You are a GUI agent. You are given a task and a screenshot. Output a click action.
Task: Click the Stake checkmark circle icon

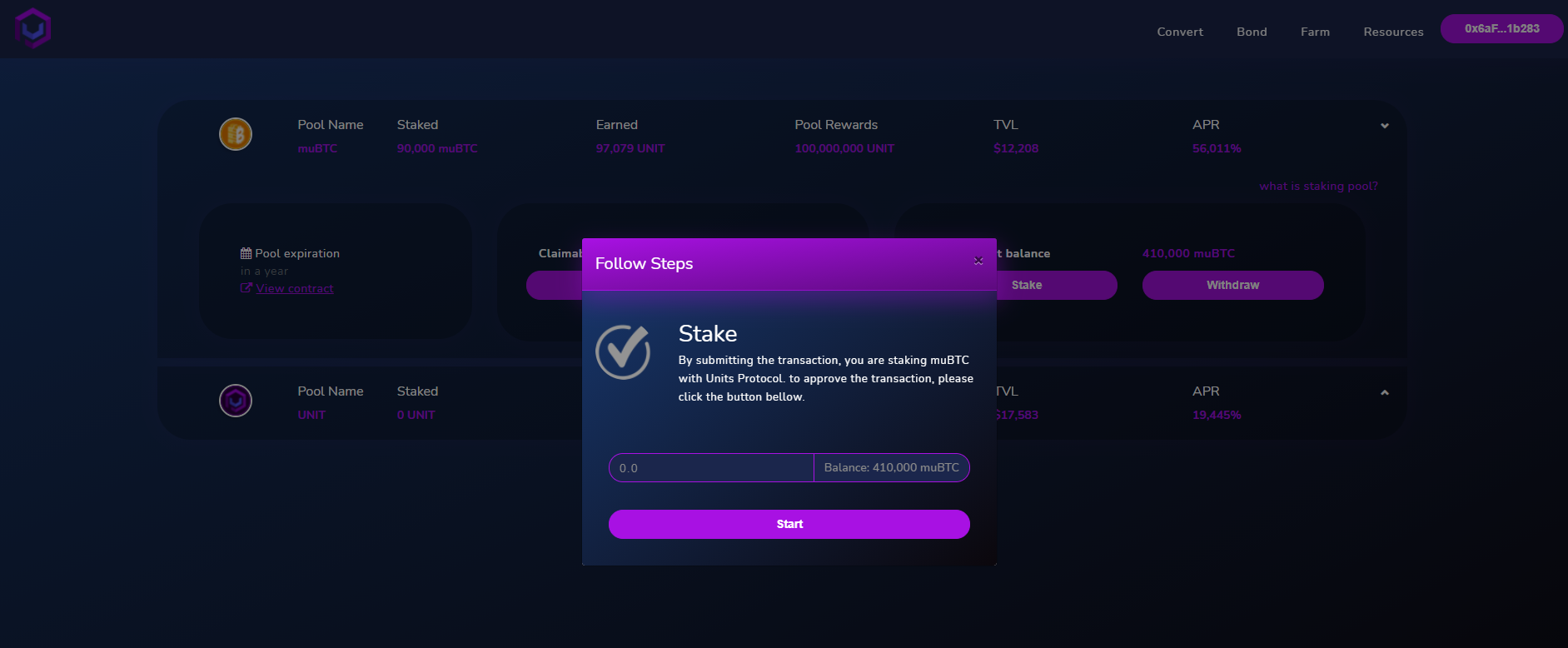click(x=624, y=351)
